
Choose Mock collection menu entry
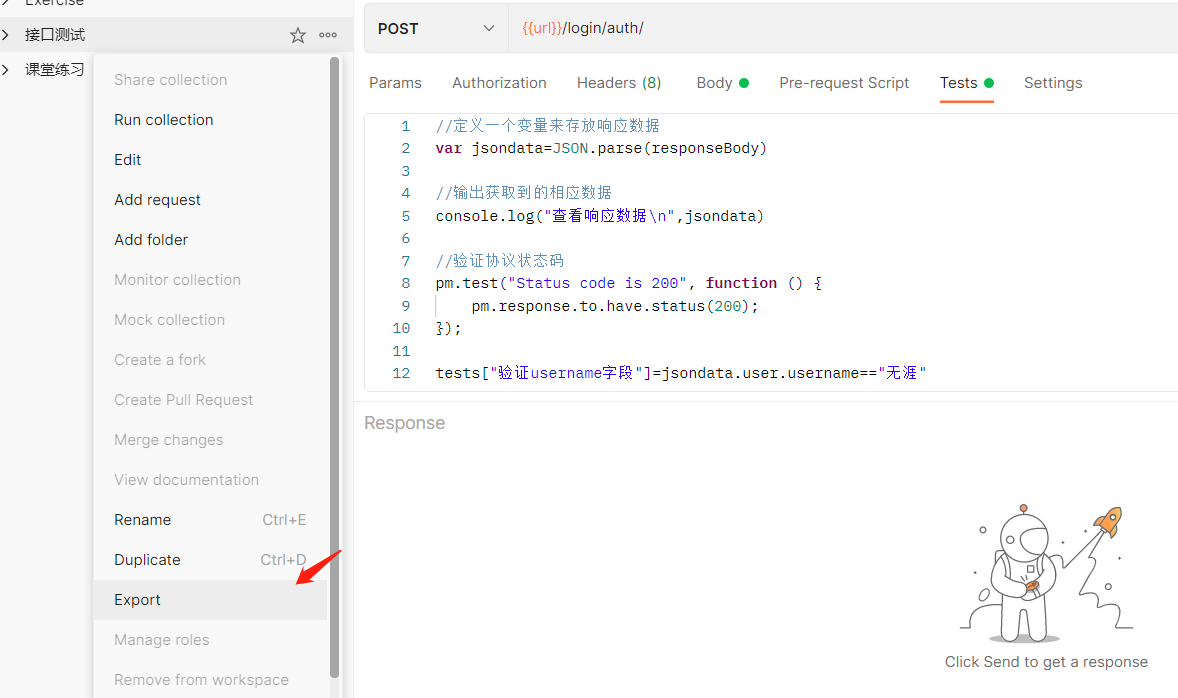pyautogui.click(x=210, y=319)
